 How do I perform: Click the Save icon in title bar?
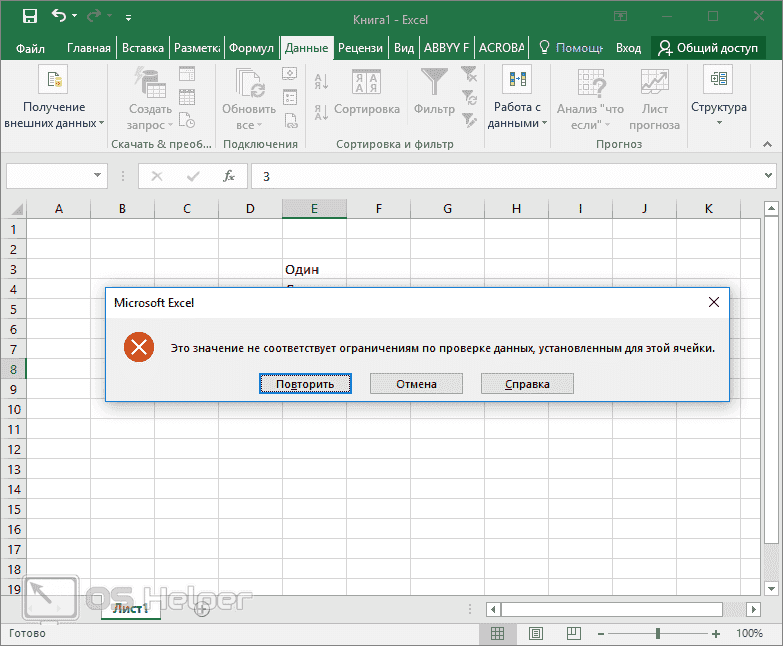click(x=29, y=17)
